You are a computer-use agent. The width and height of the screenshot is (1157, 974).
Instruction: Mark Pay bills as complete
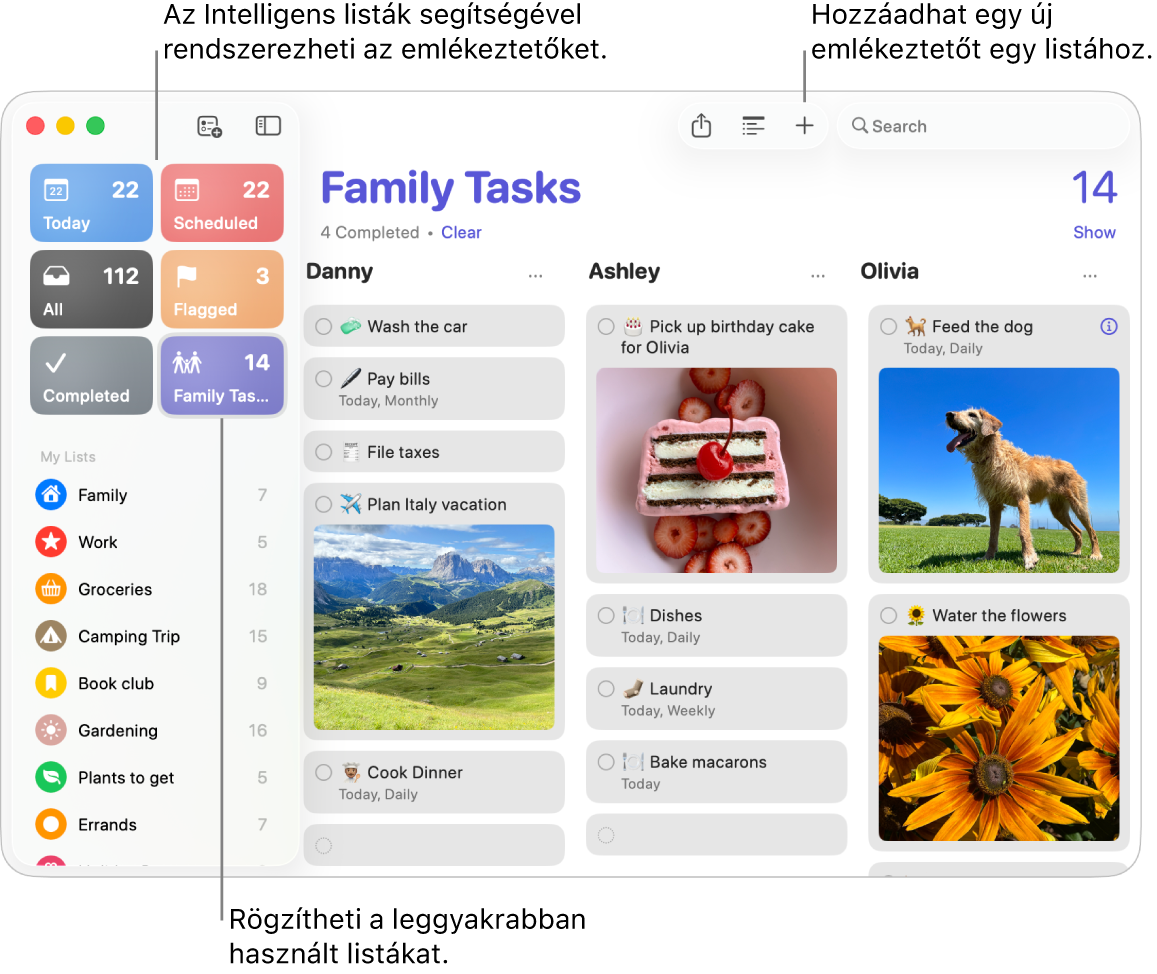(x=323, y=379)
